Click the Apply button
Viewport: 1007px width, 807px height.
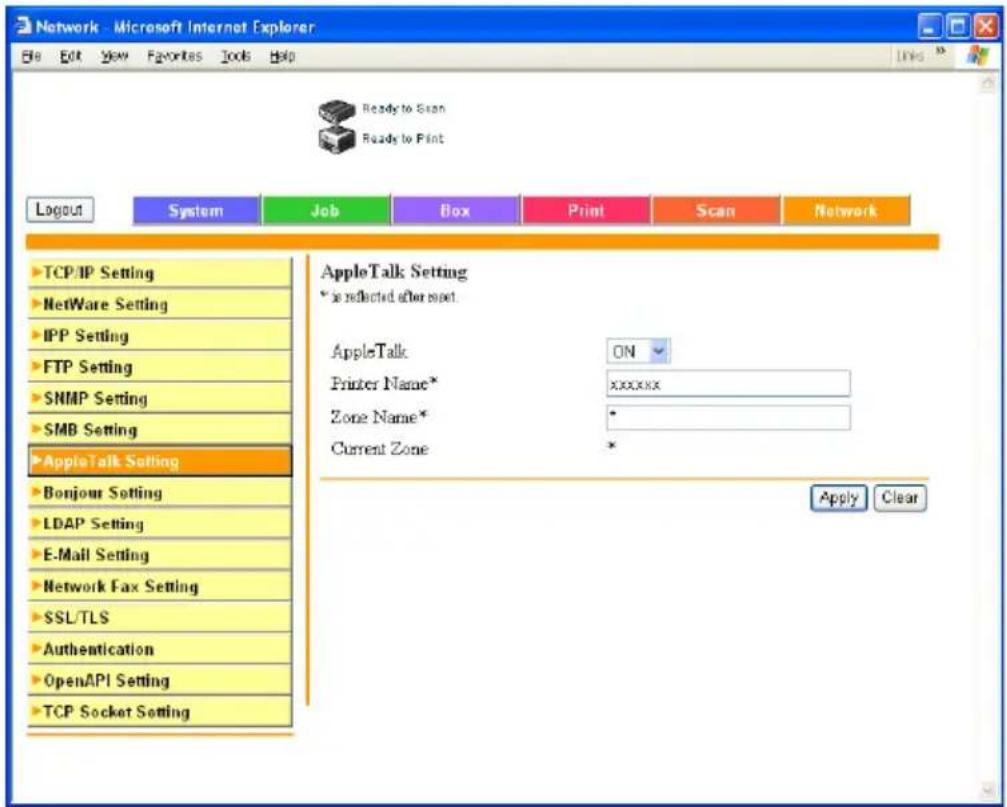tap(839, 498)
